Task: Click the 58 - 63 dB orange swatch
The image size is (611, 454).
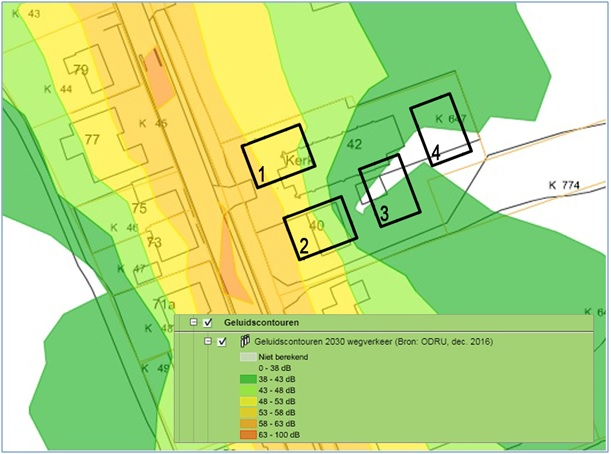Action: click(x=246, y=423)
